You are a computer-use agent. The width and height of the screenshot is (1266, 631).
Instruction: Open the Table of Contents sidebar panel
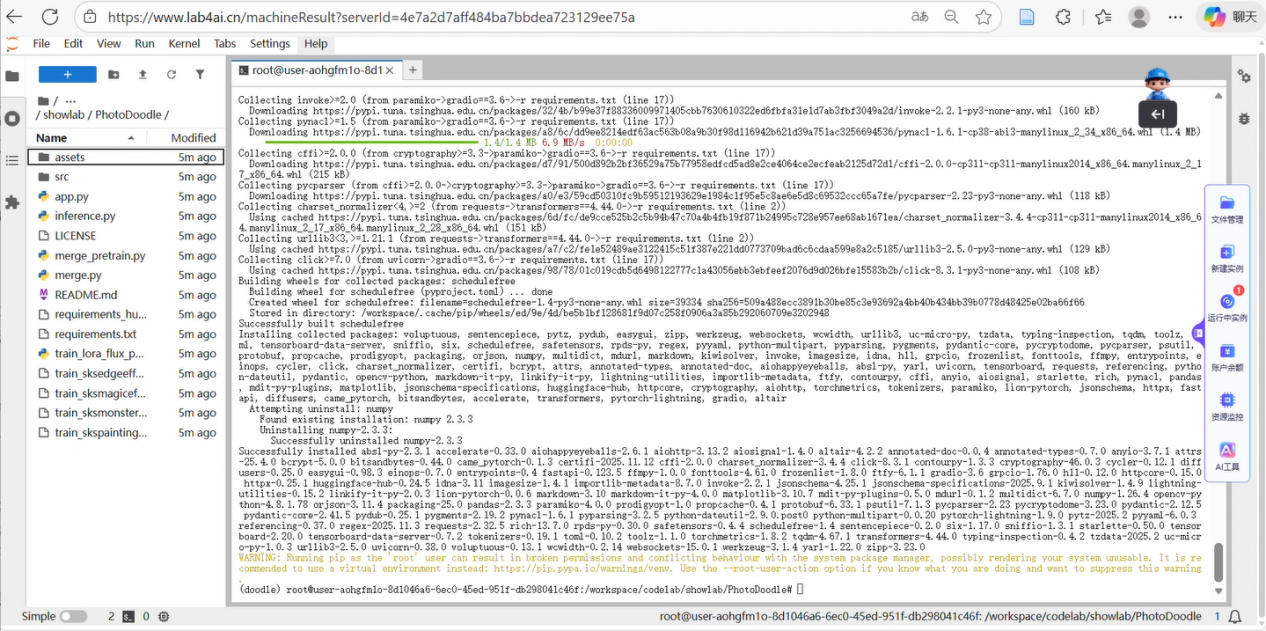(12, 160)
